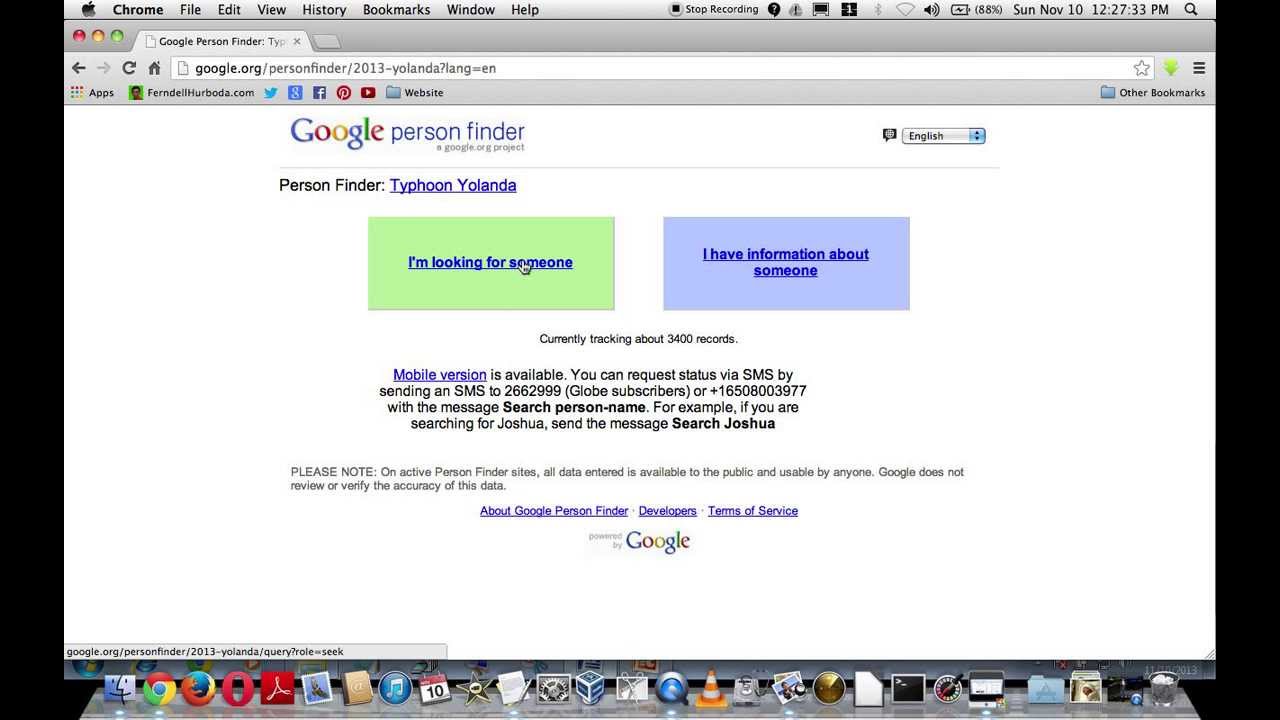
Task: Click the battery status icon
Action: point(976,9)
